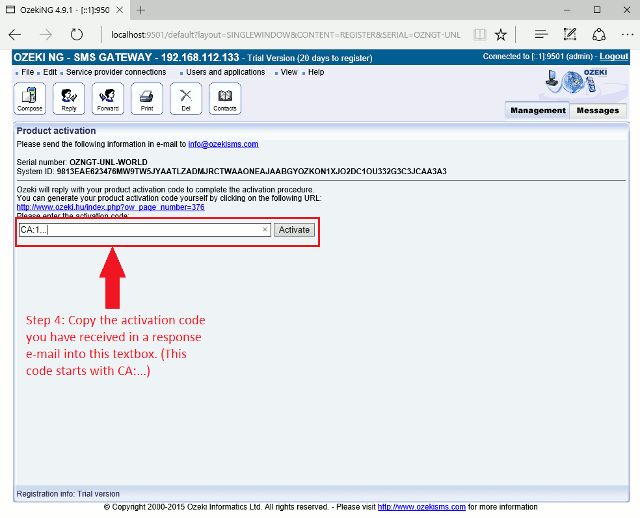Click the browser forward arrow
640x518 pixels.
(x=46, y=35)
